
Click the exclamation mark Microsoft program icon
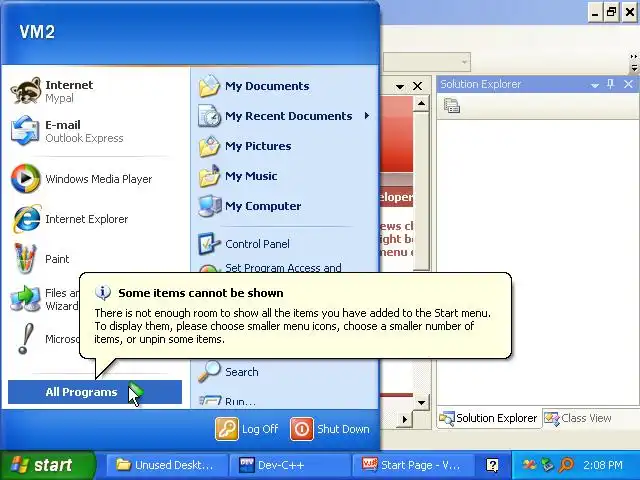pos(25,339)
